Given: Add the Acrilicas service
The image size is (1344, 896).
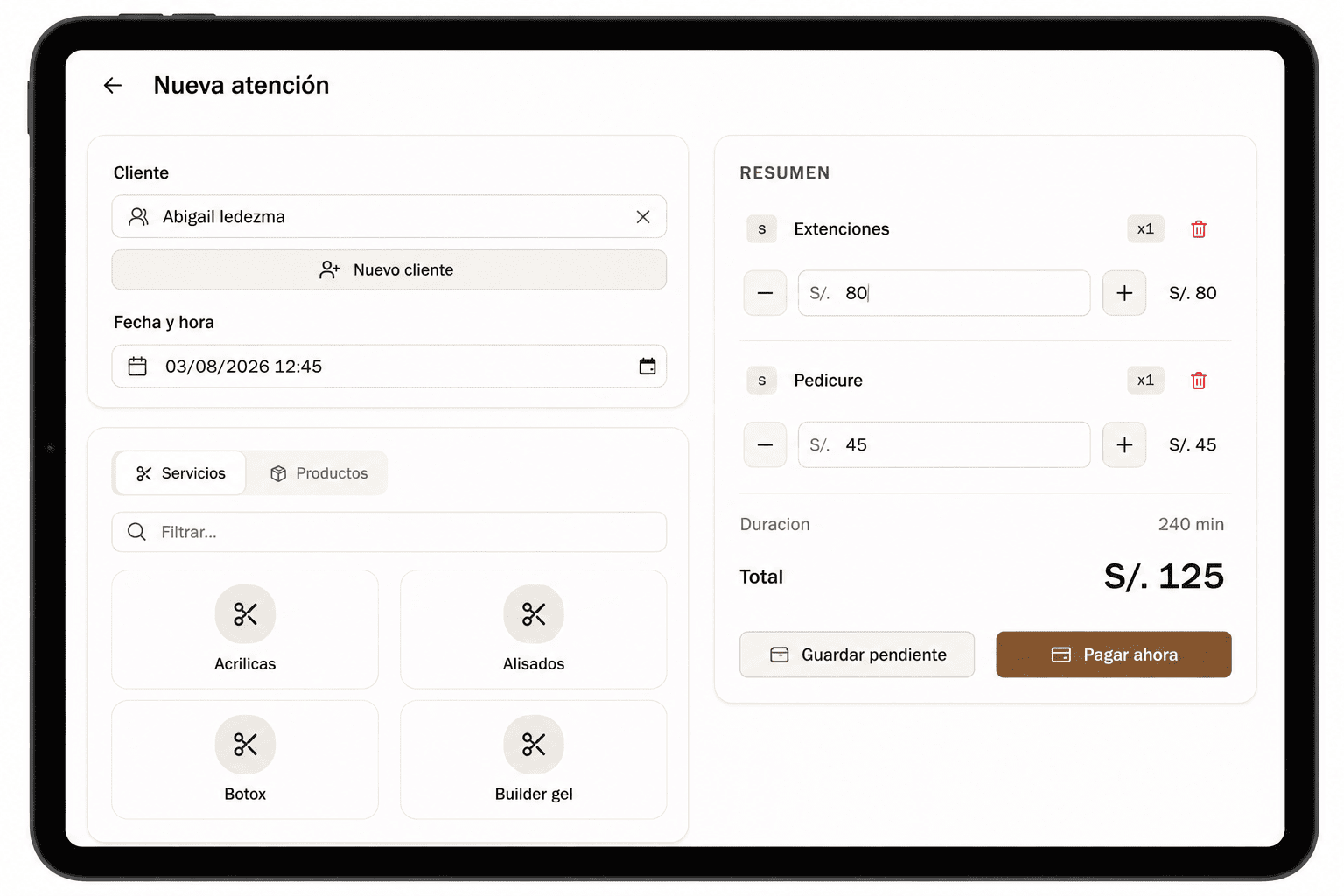Looking at the screenshot, I should click(x=245, y=629).
